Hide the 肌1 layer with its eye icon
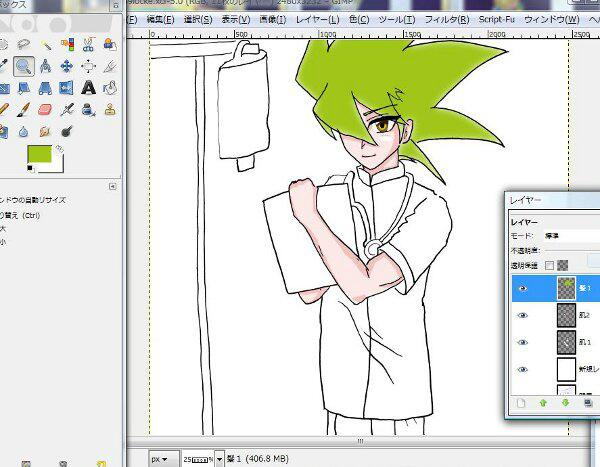 [x=523, y=342]
